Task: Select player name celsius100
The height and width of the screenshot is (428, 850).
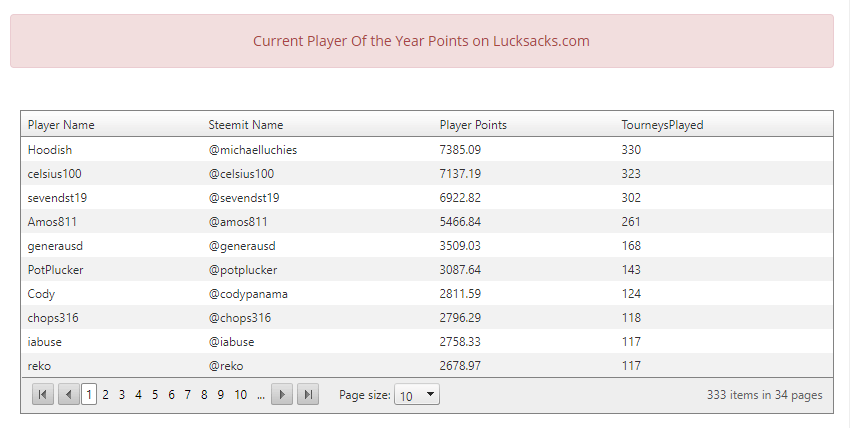Action: click(55, 173)
